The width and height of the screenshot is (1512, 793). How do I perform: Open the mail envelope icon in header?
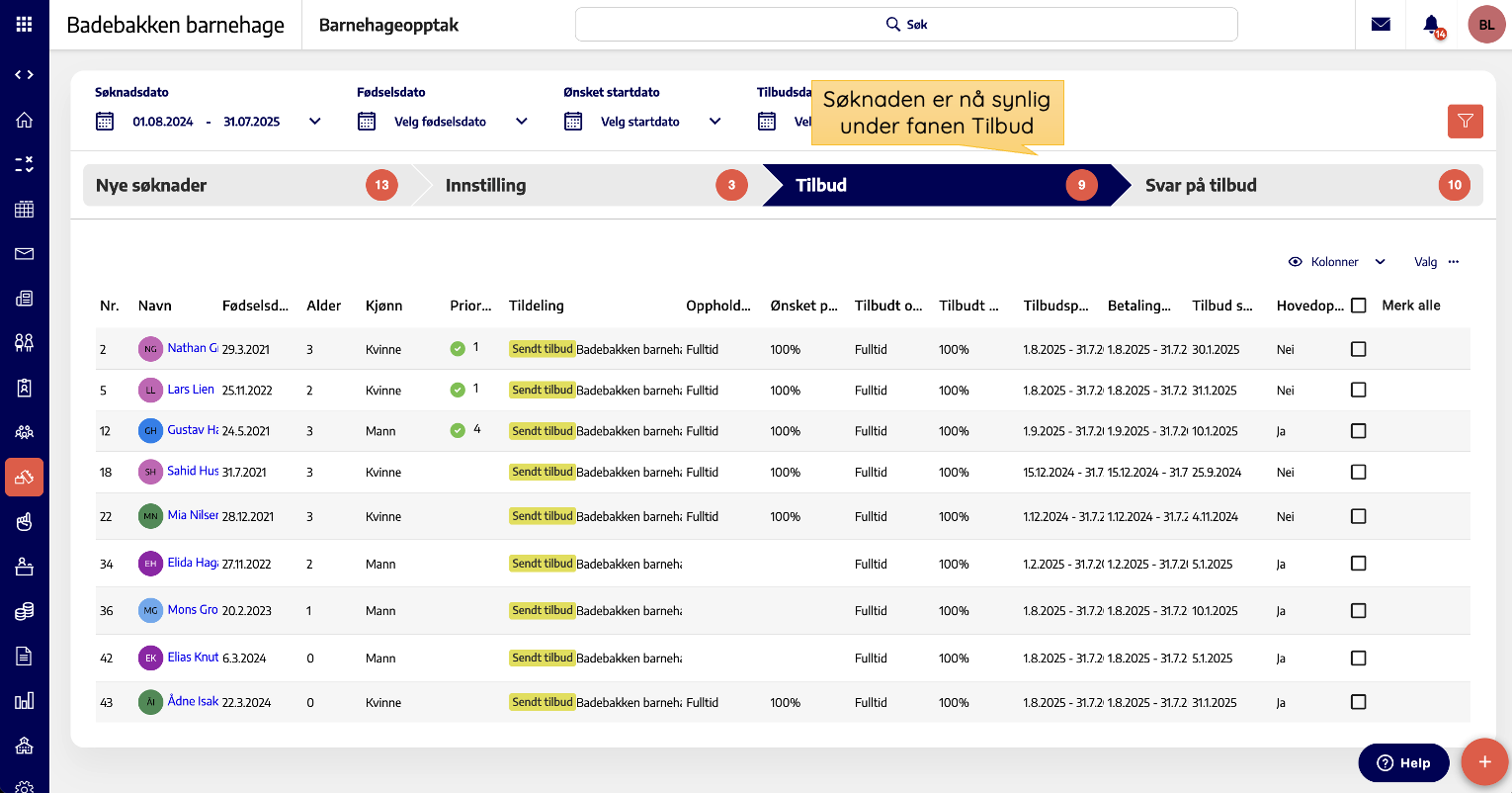[1381, 25]
